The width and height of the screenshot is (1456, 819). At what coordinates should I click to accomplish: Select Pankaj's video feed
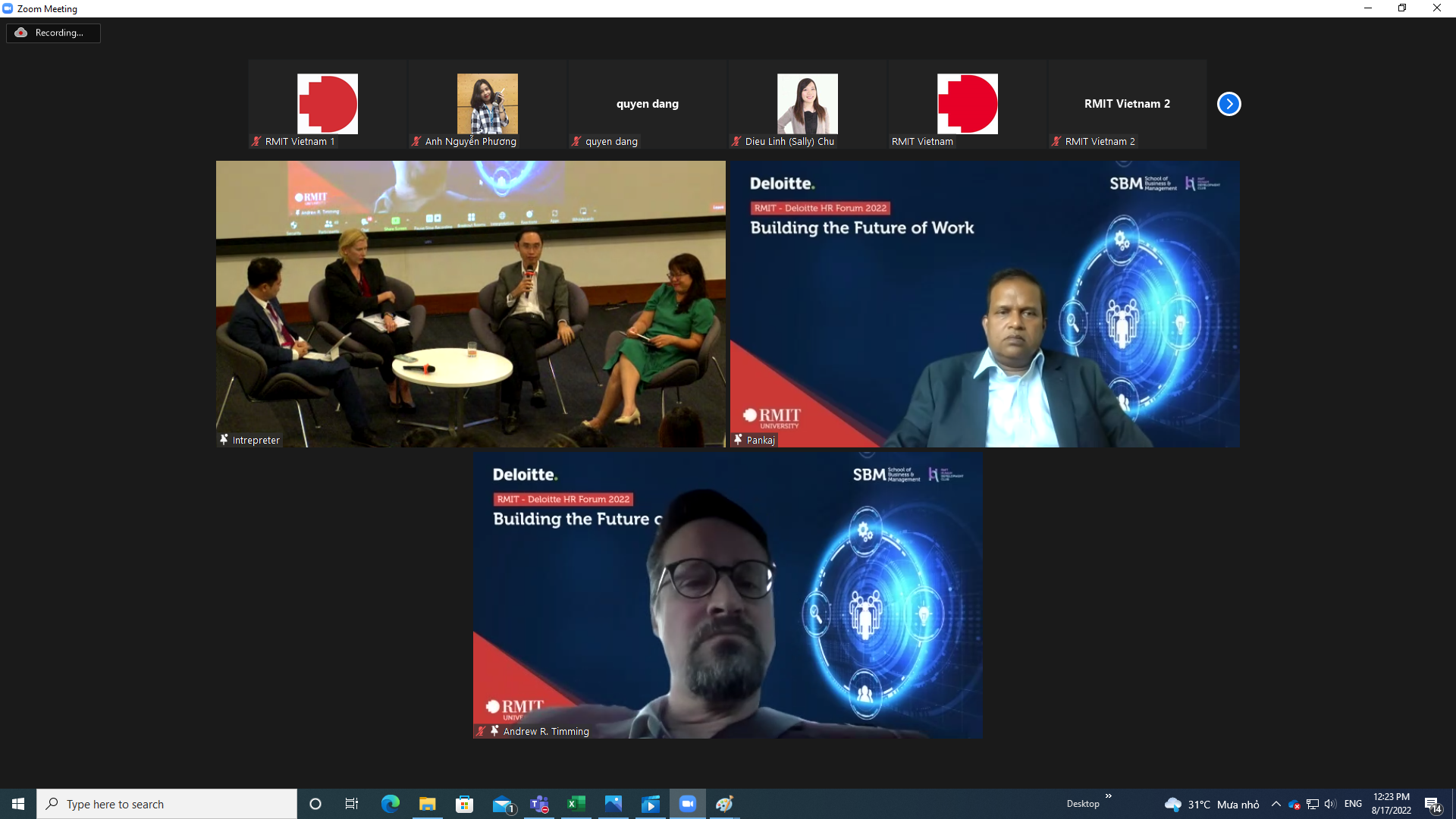985,304
